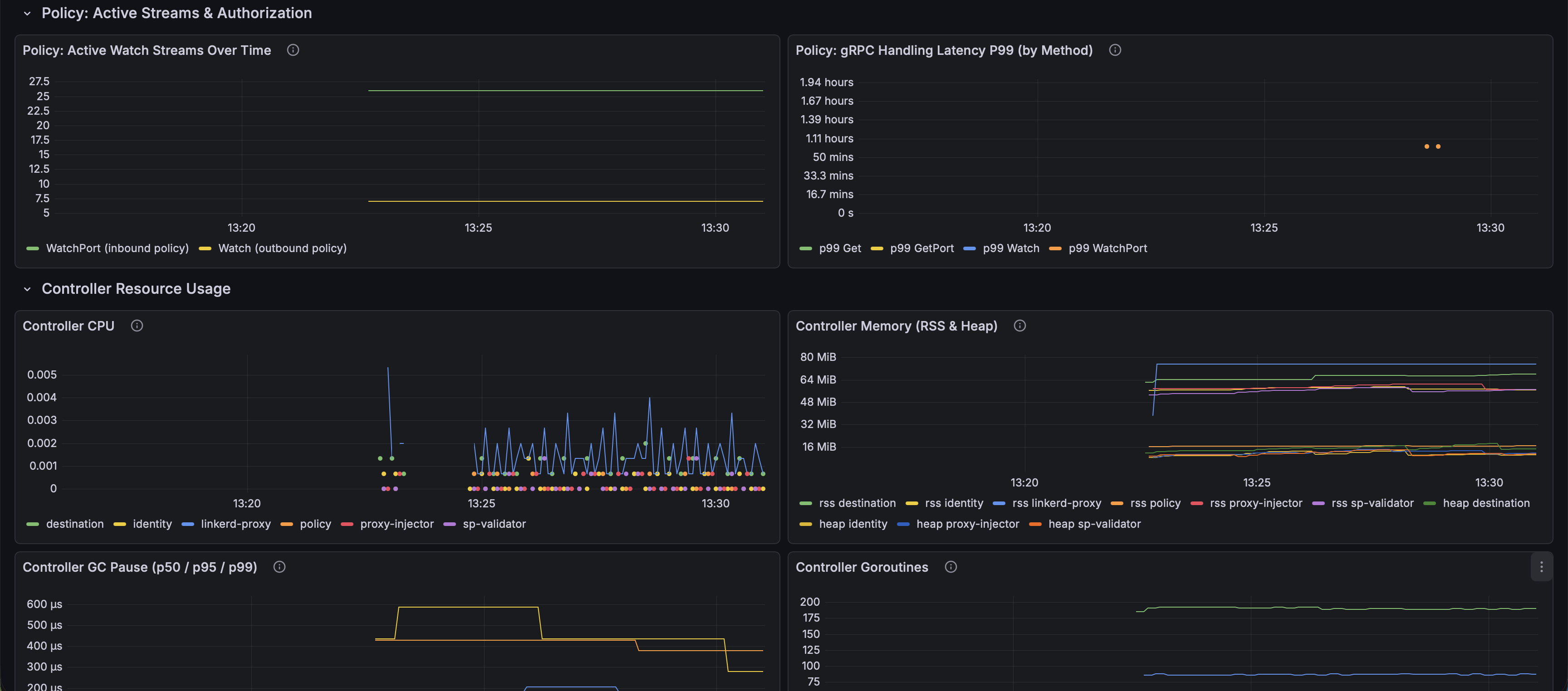
Task: Open the Controller Goroutines panel three-dot menu
Action: (x=1541, y=567)
